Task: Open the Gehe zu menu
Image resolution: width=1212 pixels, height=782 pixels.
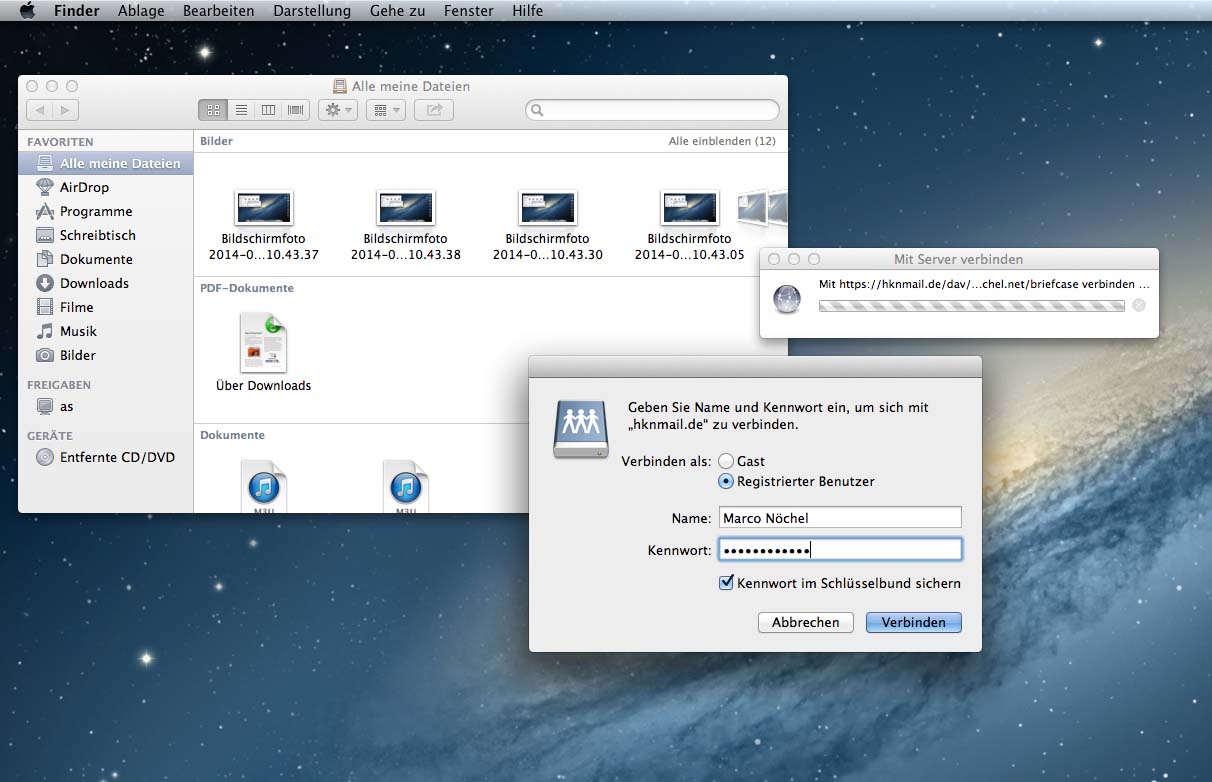Action: click(397, 11)
